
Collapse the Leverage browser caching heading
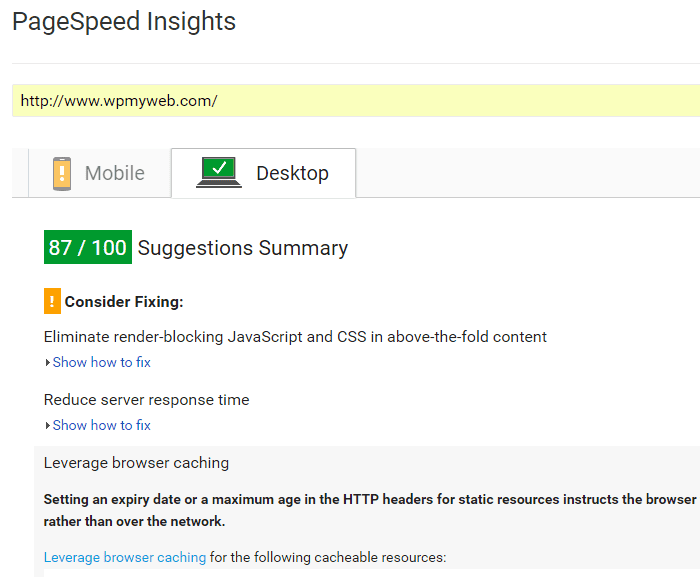tap(136, 463)
